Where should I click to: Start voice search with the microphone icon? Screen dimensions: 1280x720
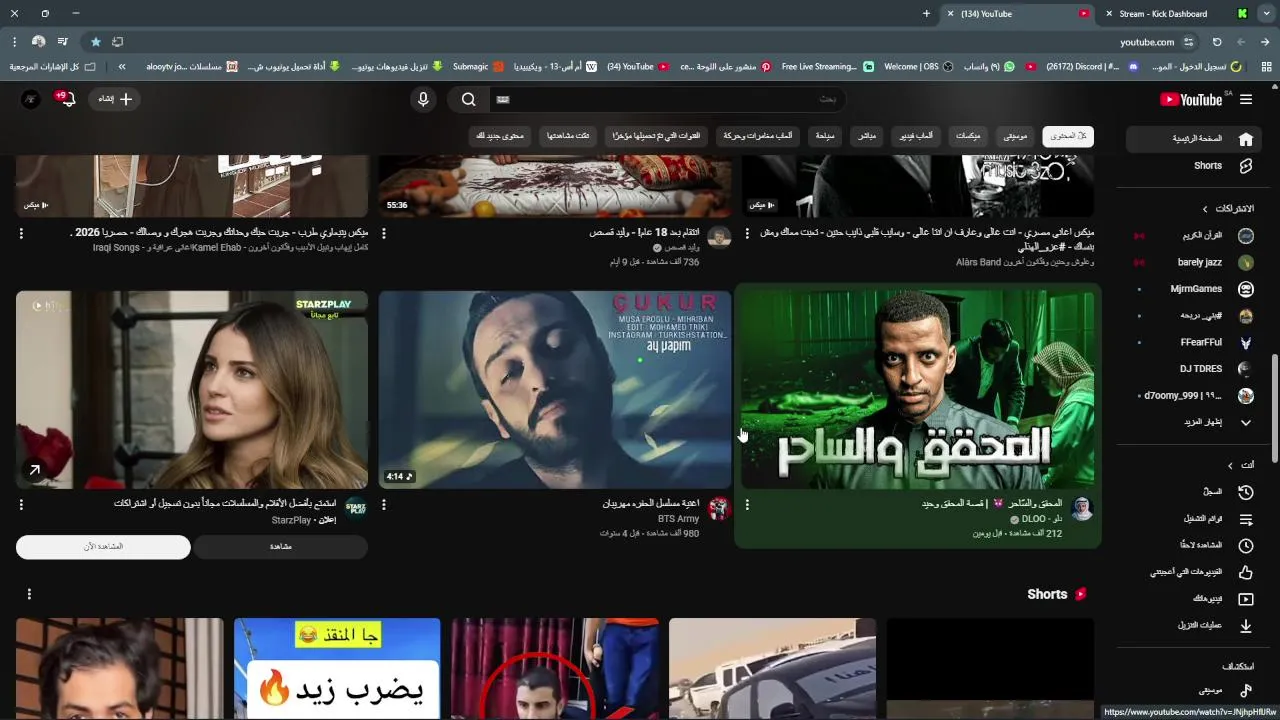[x=423, y=99]
